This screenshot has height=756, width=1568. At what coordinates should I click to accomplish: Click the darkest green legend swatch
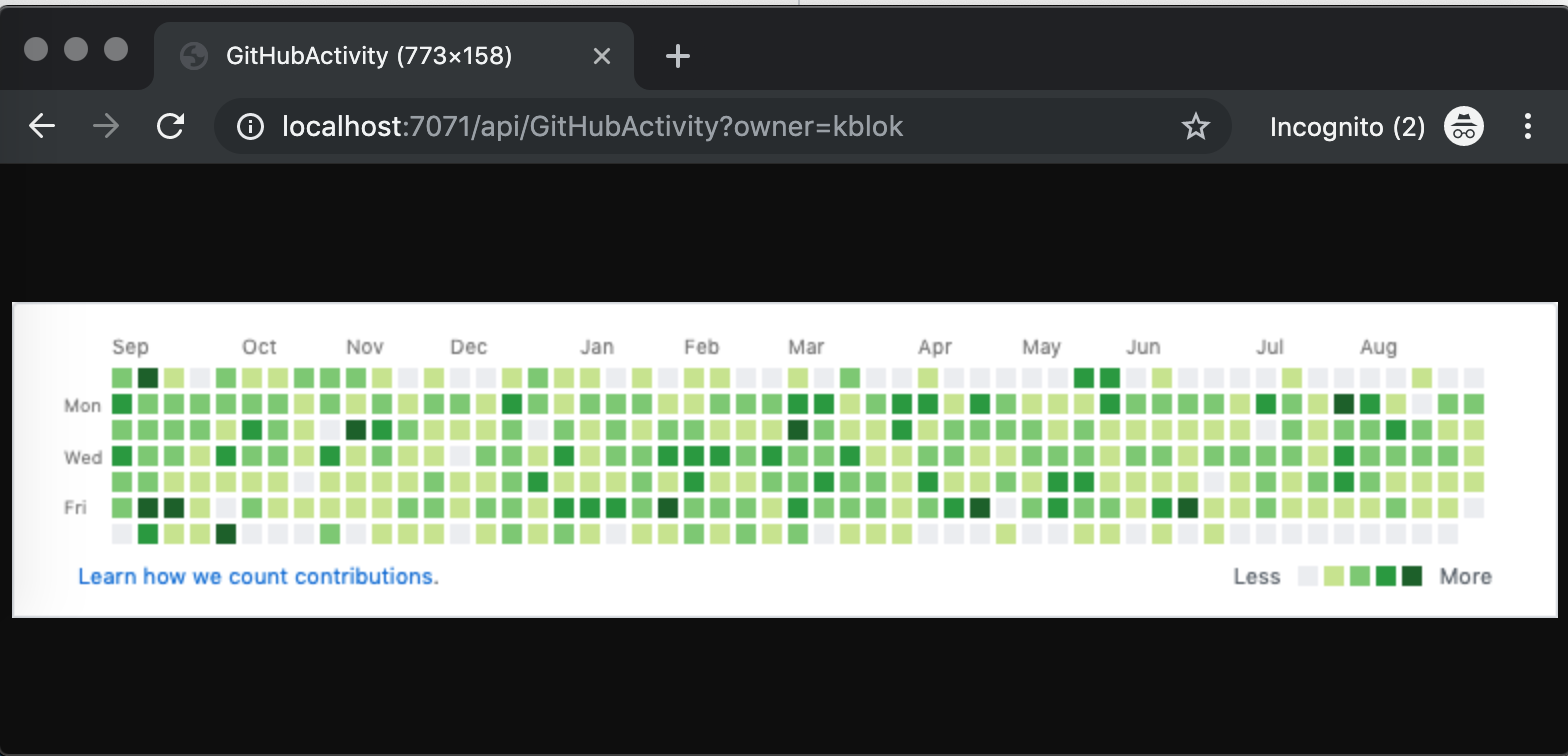coord(1411,576)
